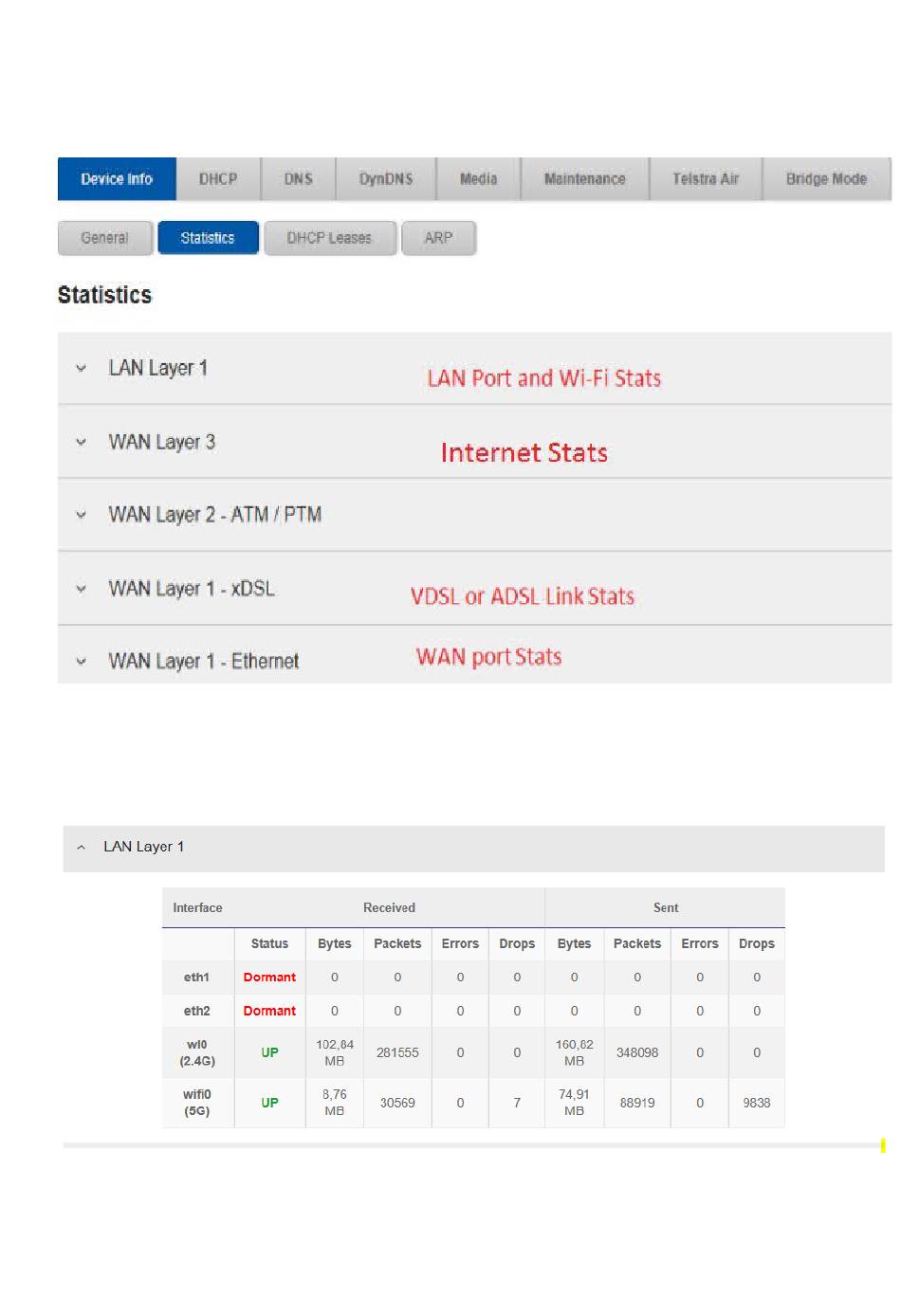This screenshot has width=901, height=1316.
Task: Open the Device Info tab
Action: (117, 178)
